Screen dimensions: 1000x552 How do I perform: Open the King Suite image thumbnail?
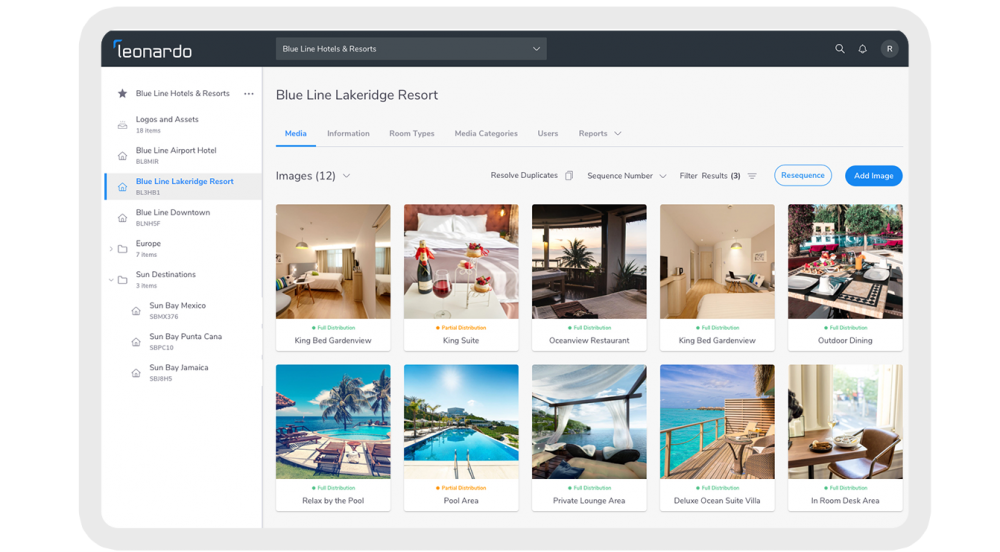461,261
